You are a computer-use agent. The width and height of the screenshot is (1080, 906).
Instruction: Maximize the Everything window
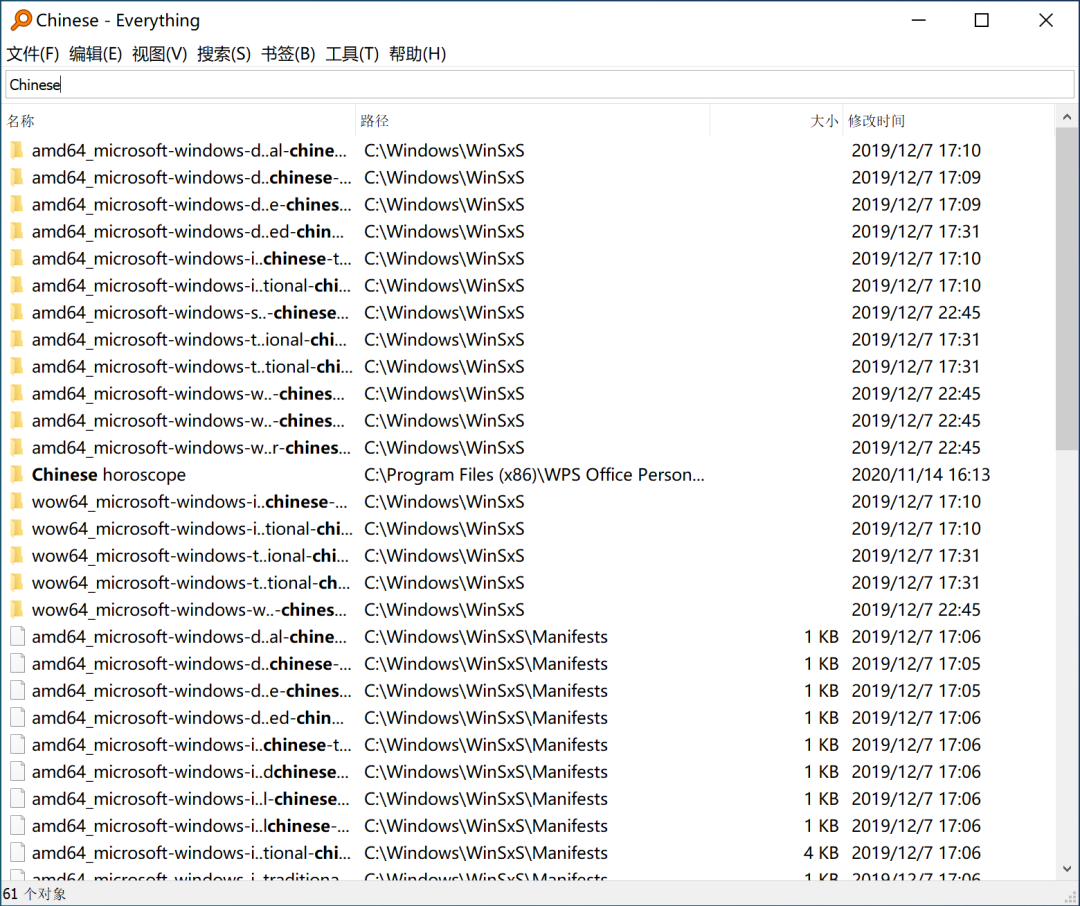[x=982, y=21]
